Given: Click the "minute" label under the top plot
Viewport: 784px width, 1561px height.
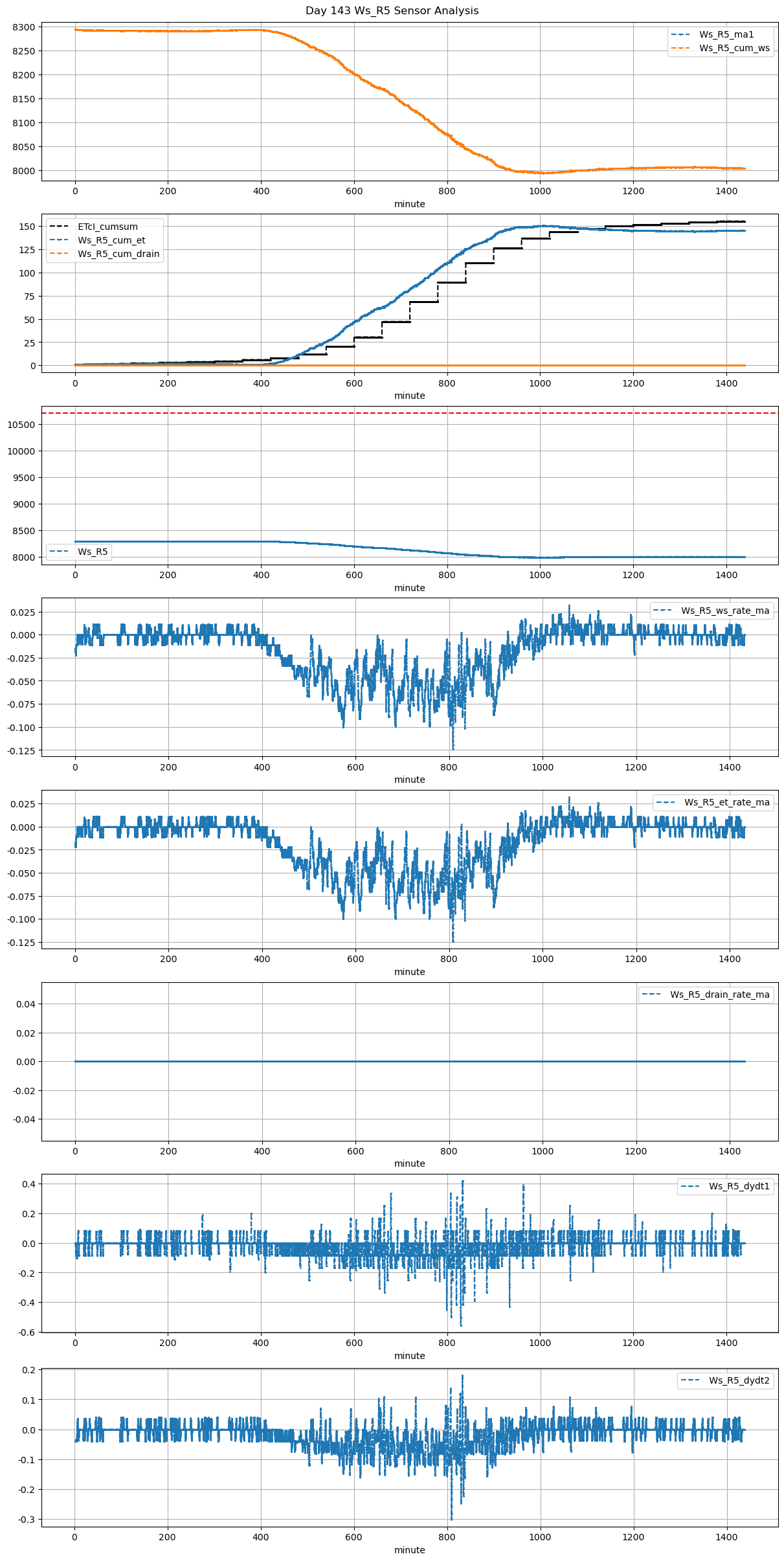Looking at the screenshot, I should click(410, 204).
